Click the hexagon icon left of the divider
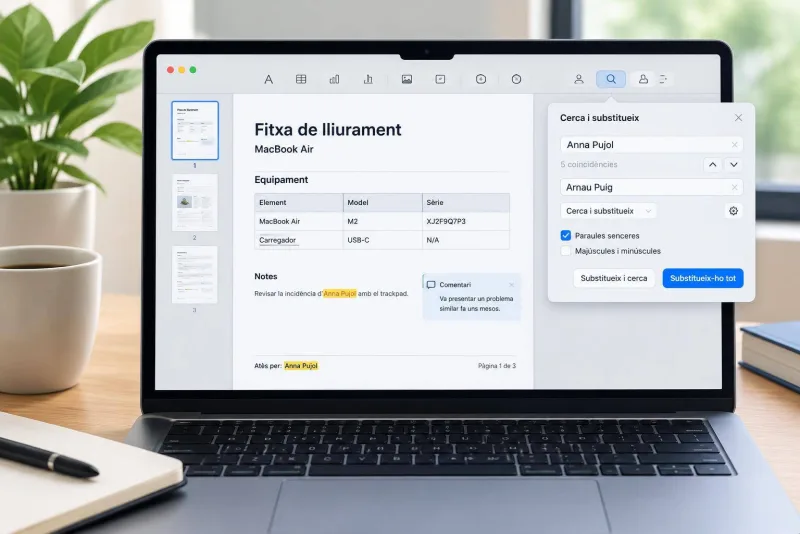Viewport: 800px width, 534px height. (481, 79)
